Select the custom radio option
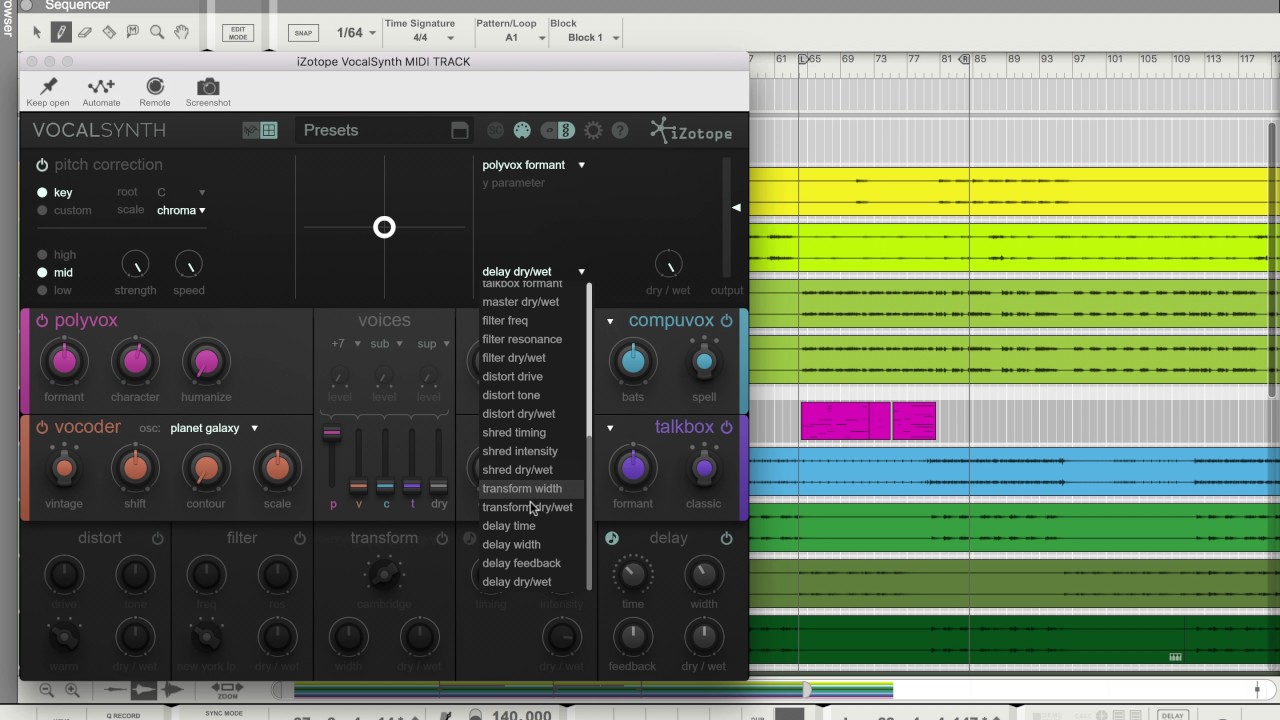This screenshot has height=720, width=1280. click(42, 210)
